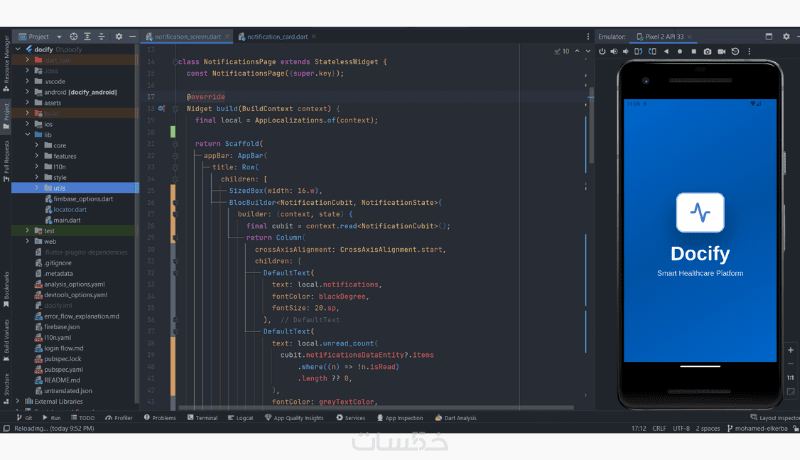
Task: Open App Inspection tool window
Action: pos(400,418)
